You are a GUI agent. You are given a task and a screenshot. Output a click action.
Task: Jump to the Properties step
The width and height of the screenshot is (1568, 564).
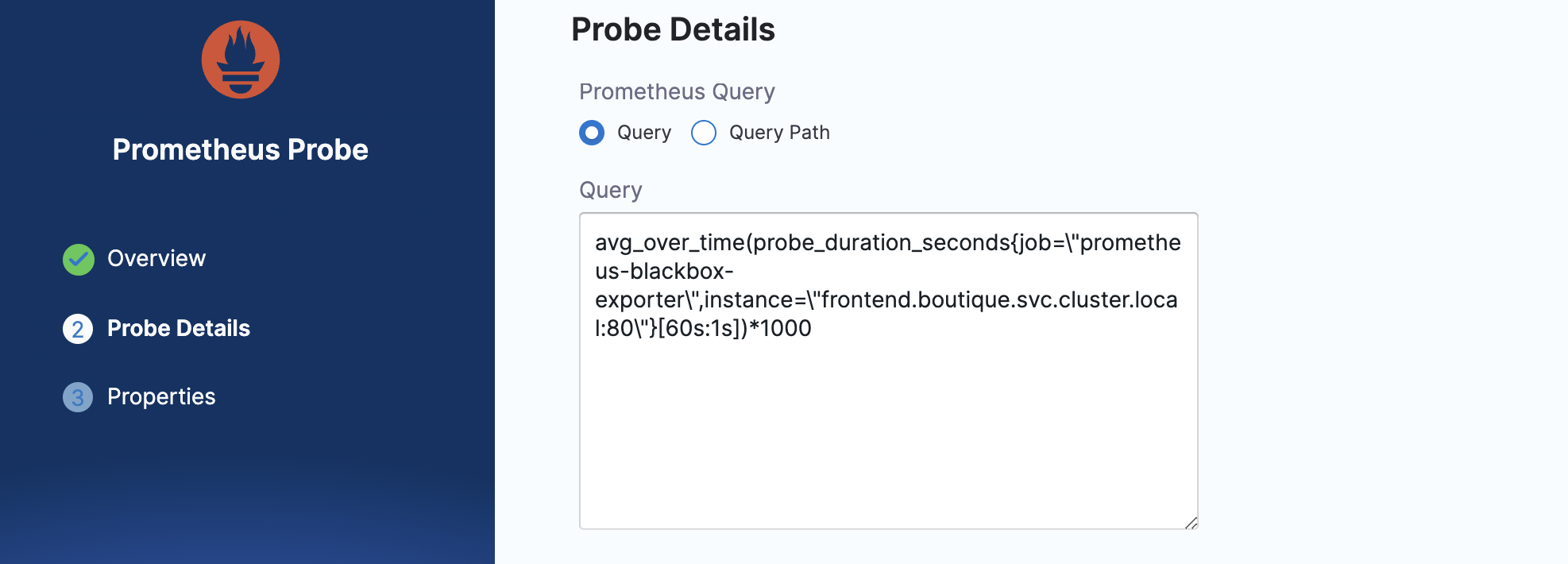[x=161, y=397]
